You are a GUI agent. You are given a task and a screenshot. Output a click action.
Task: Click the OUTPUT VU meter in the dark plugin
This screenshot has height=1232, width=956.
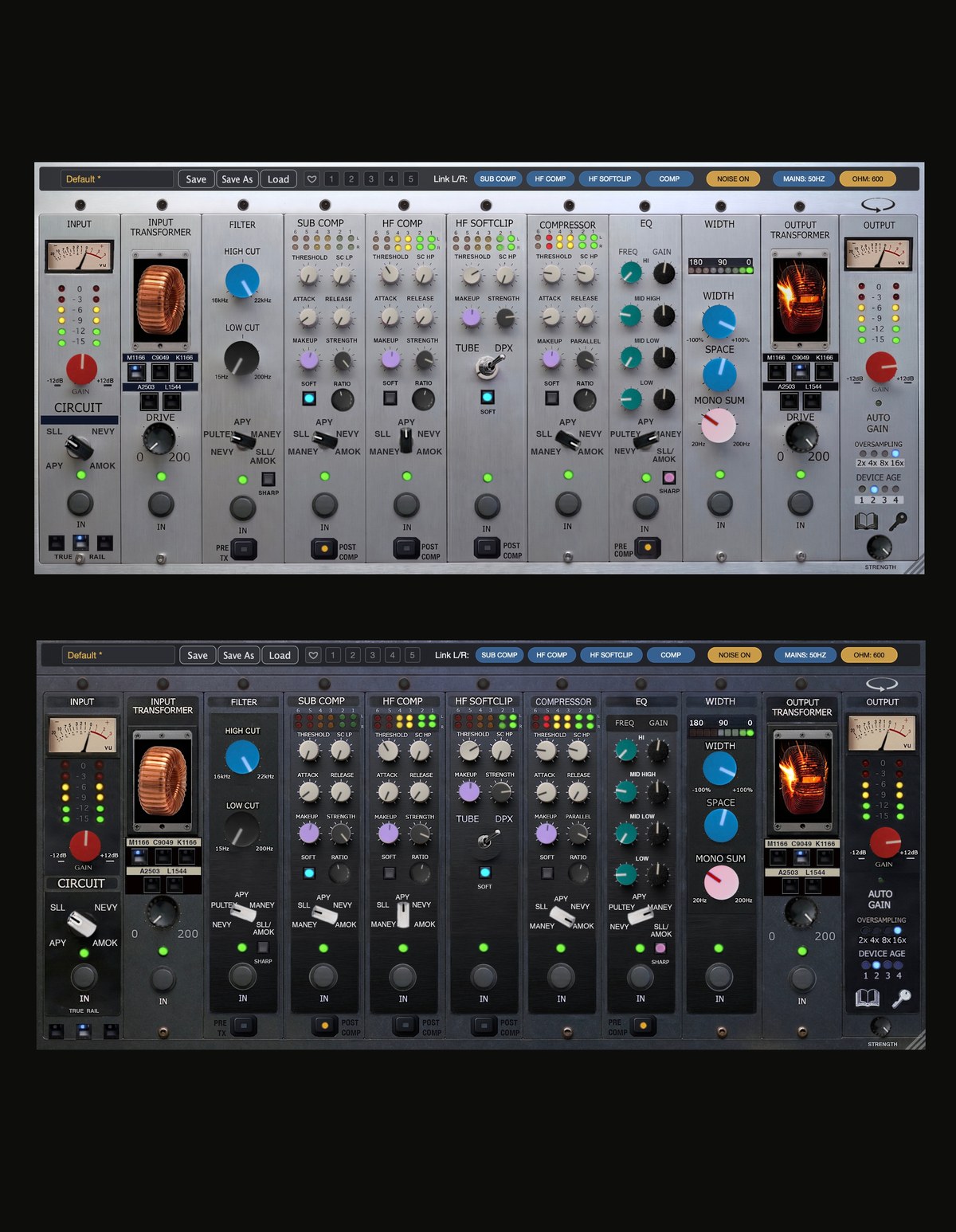tap(882, 733)
